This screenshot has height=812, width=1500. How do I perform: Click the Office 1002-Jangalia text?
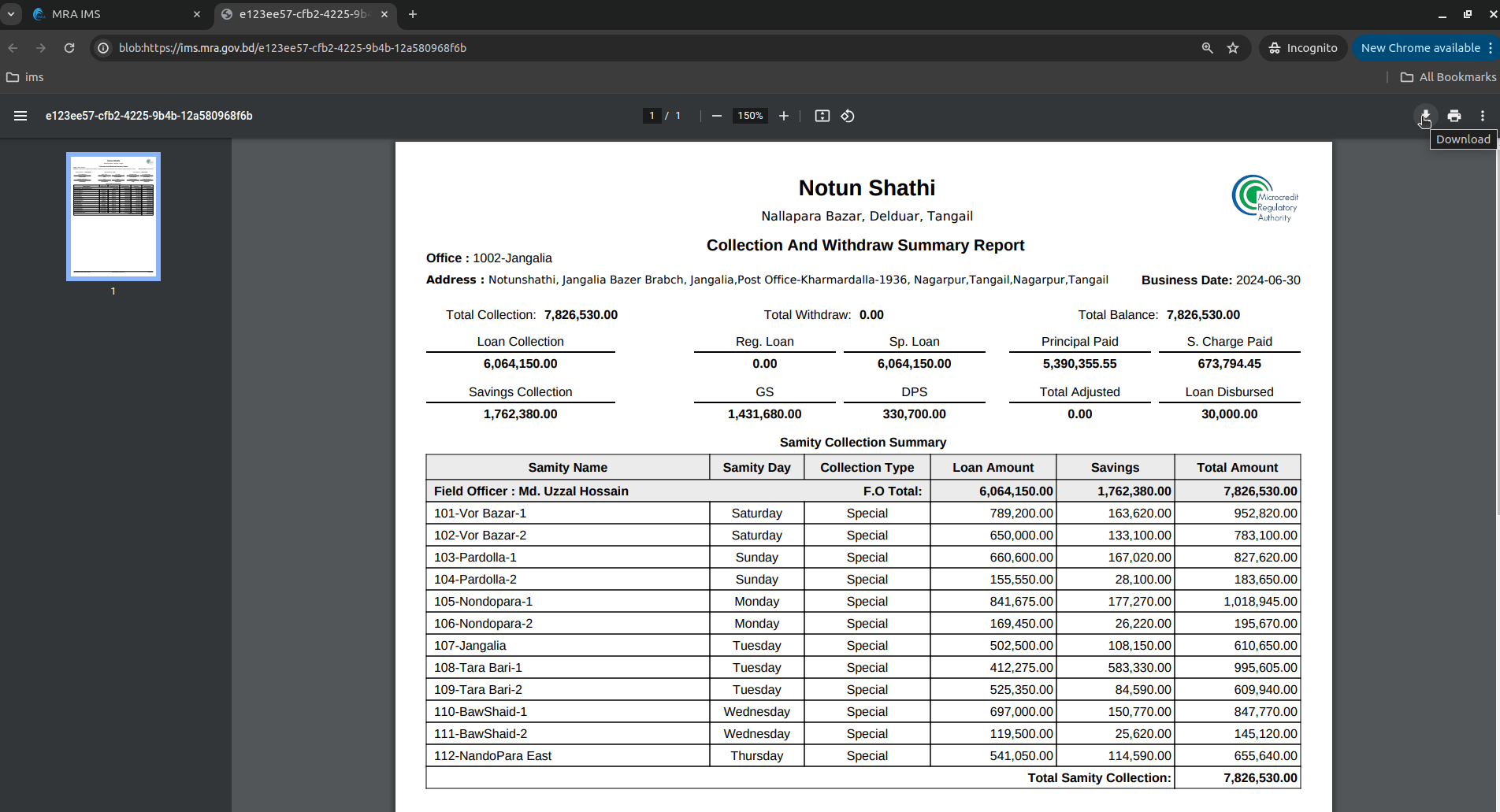pyautogui.click(x=488, y=258)
